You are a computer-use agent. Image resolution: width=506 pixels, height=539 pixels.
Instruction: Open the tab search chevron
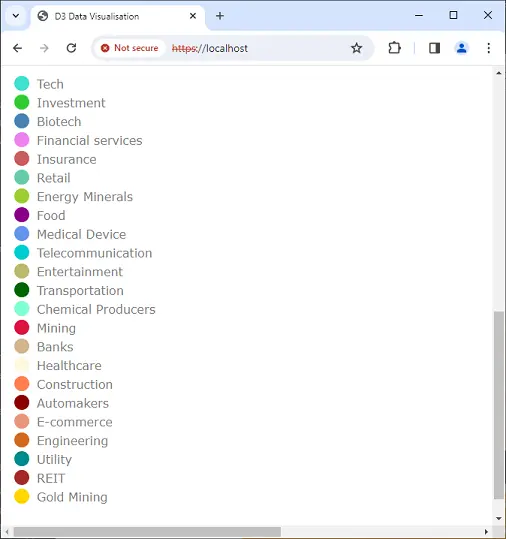pyautogui.click(x=16, y=16)
